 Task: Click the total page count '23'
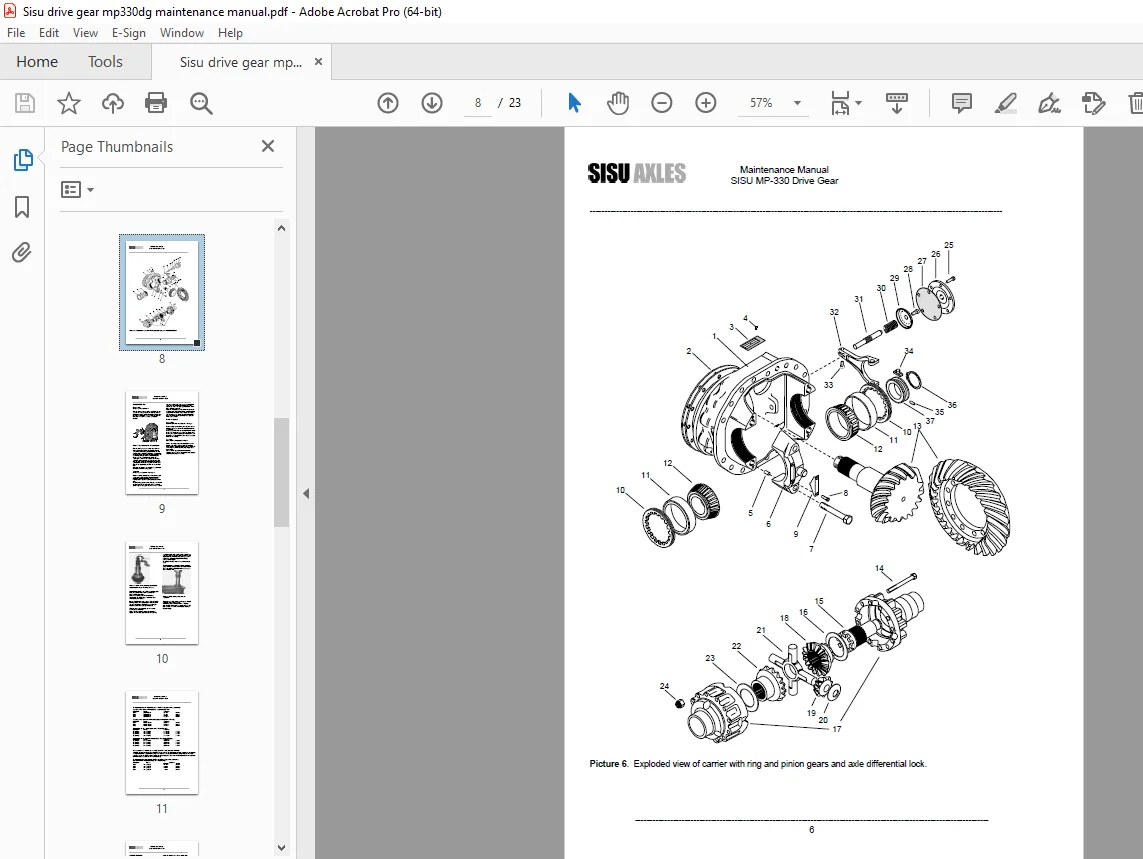(515, 103)
